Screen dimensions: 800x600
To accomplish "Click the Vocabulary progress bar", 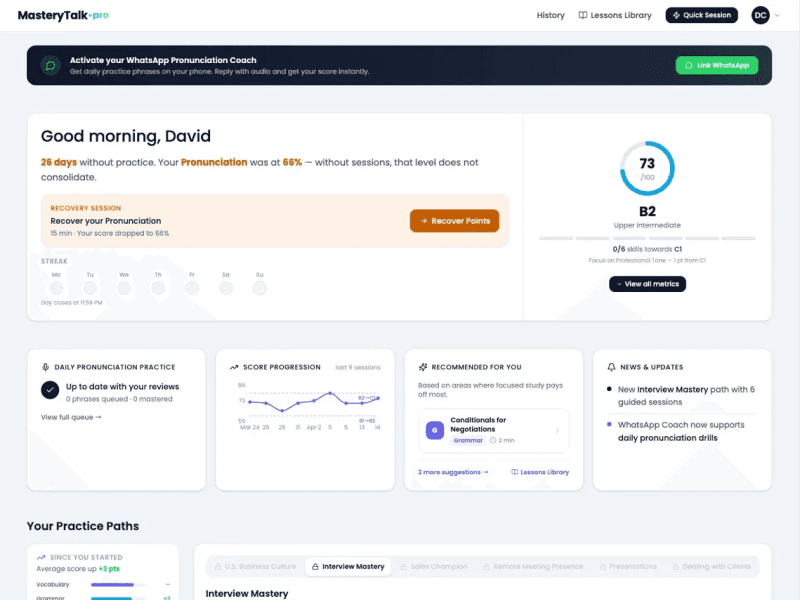I will click(x=118, y=585).
